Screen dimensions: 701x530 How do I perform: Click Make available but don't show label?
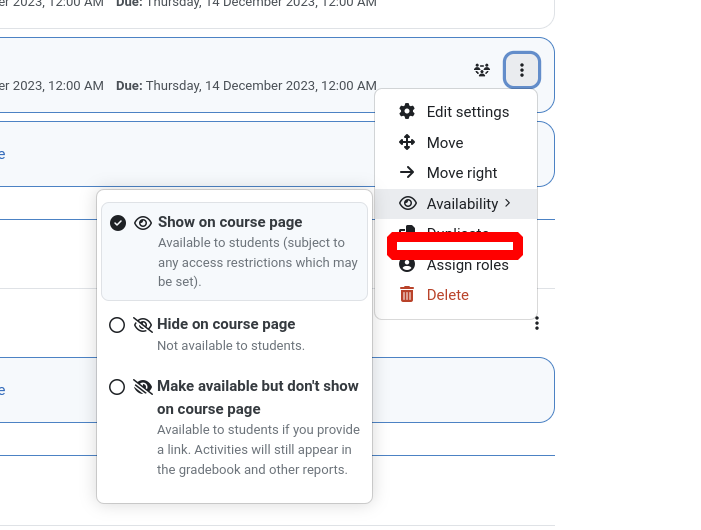tap(258, 397)
